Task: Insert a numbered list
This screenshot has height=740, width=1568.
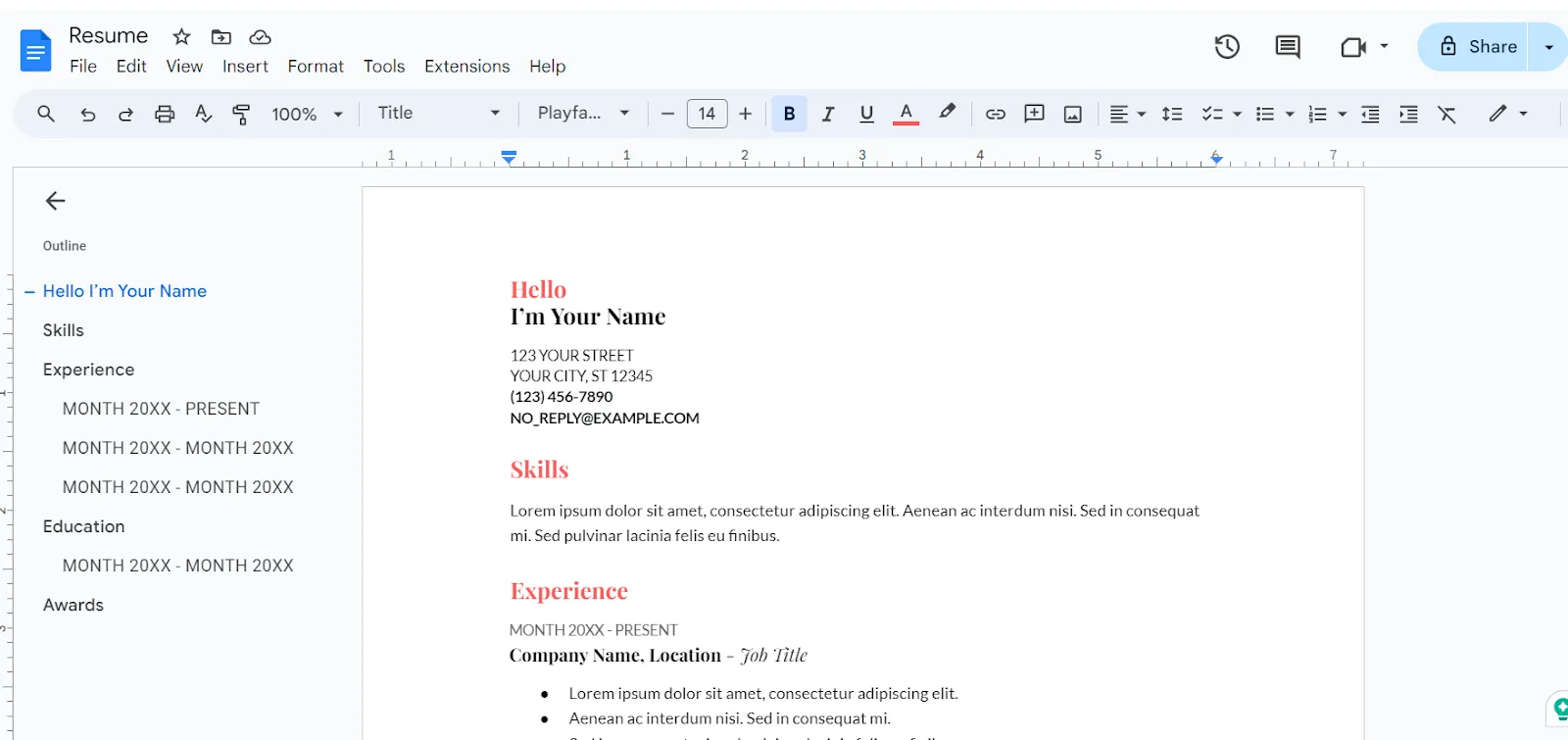Action: [1318, 114]
